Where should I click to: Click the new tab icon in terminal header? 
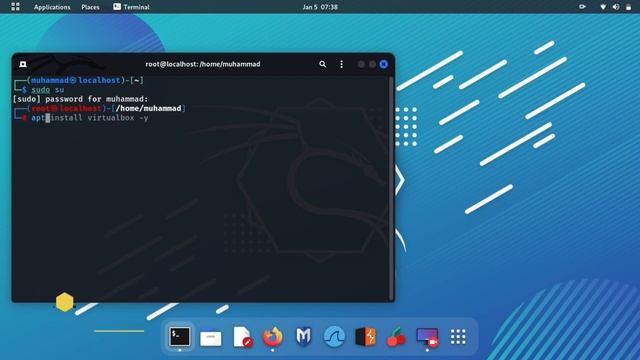pos(23,64)
